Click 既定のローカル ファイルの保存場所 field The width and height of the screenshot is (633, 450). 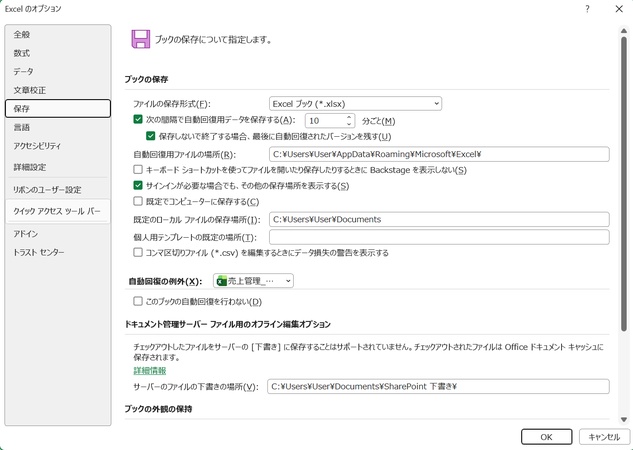tap(439, 220)
